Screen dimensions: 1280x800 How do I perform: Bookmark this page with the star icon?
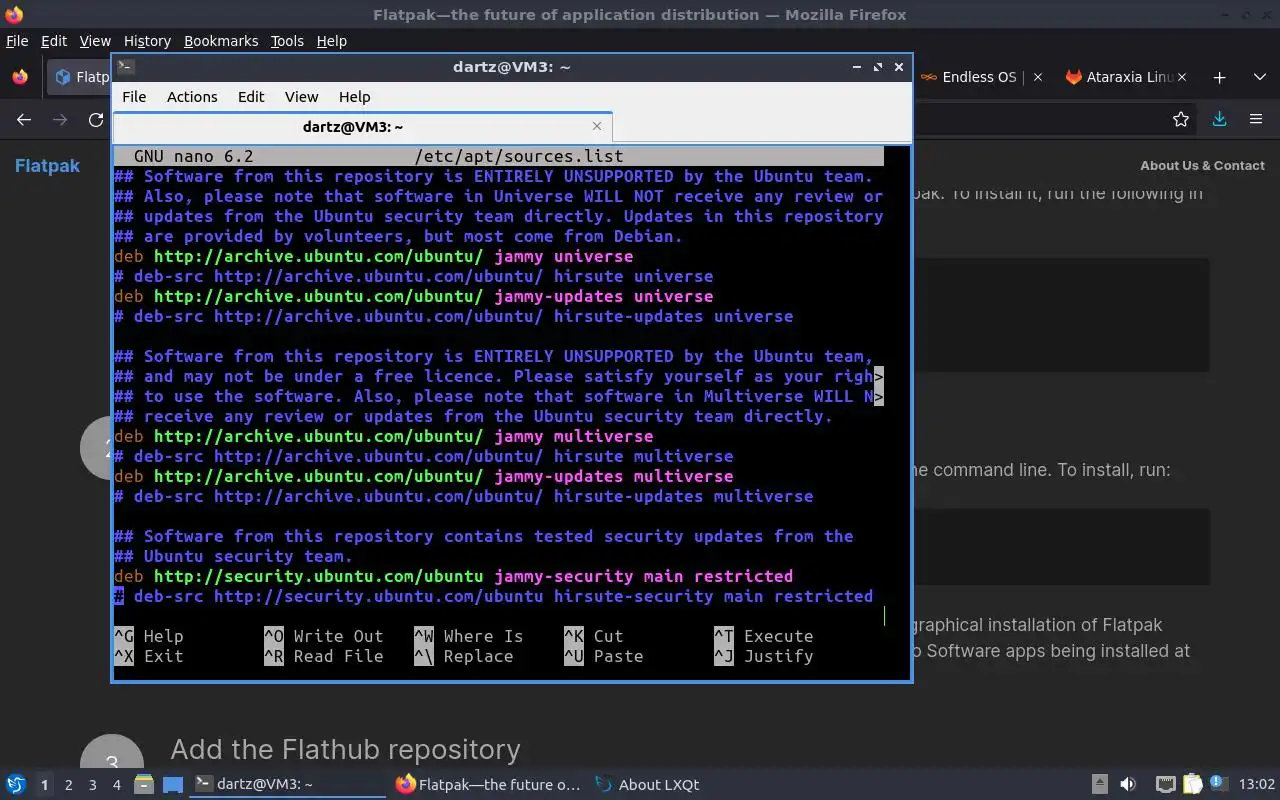coord(1181,120)
